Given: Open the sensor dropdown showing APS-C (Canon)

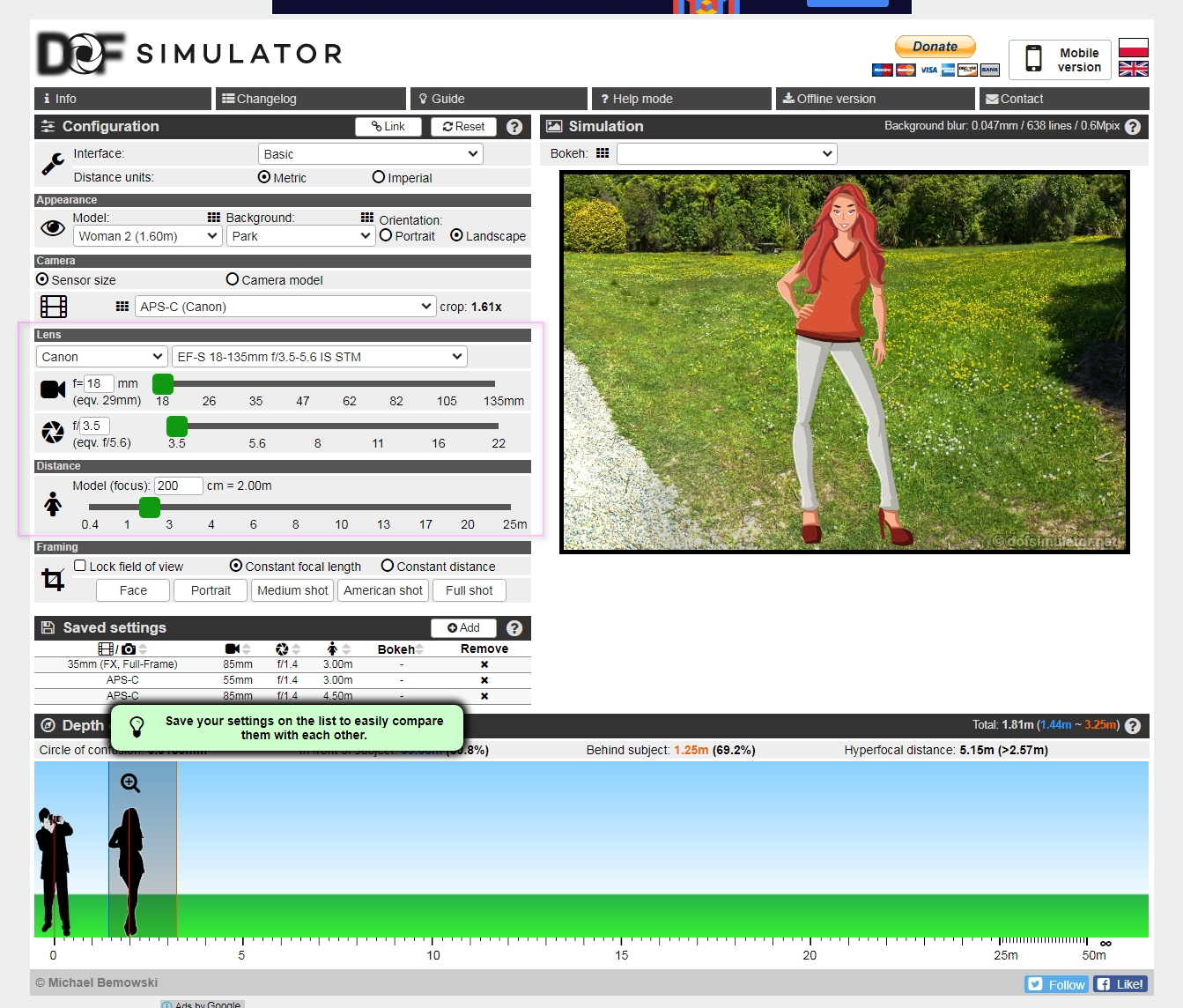Looking at the screenshot, I should [x=285, y=307].
